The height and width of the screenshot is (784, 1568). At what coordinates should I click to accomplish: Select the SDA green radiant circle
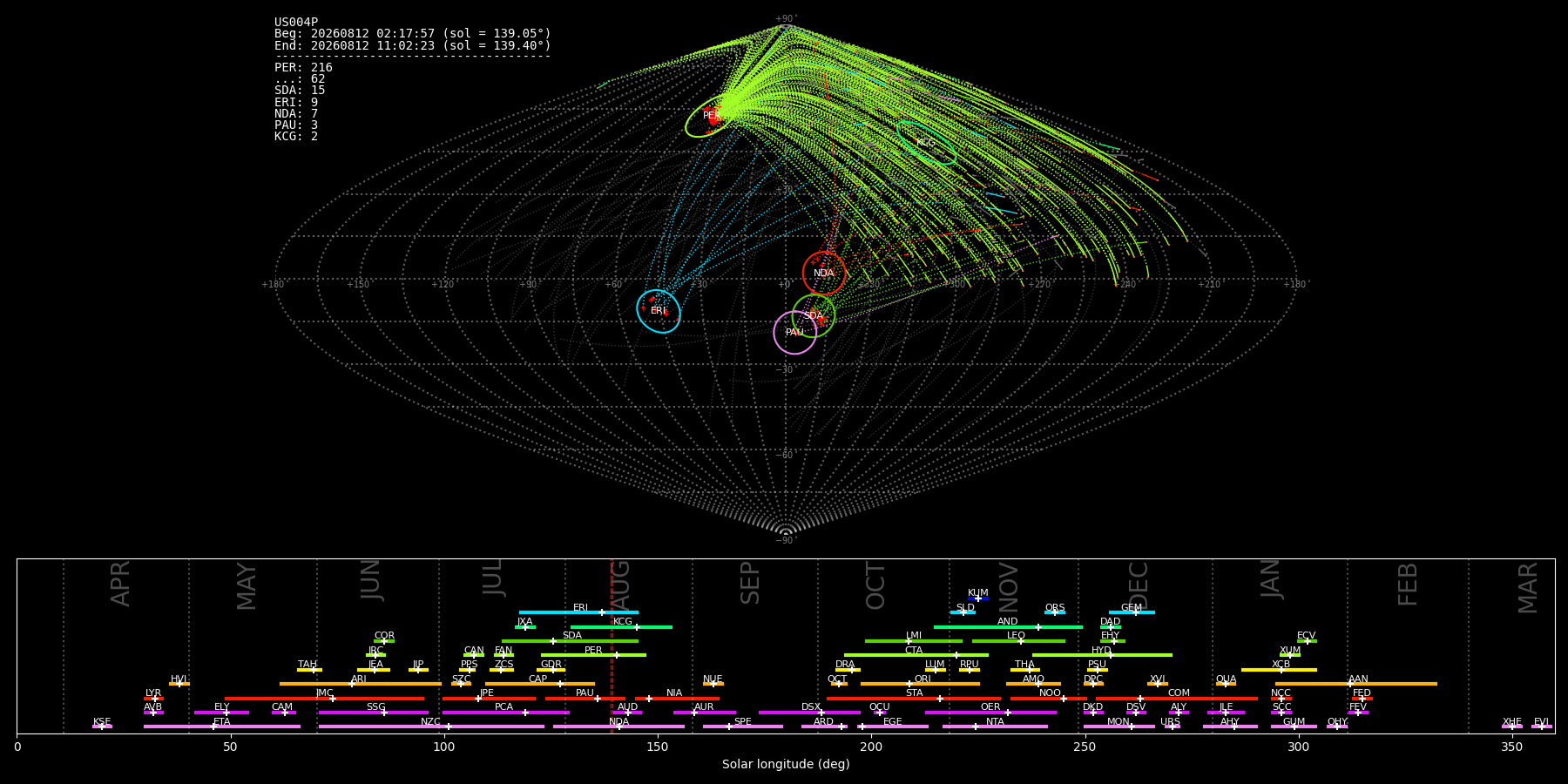tap(814, 315)
